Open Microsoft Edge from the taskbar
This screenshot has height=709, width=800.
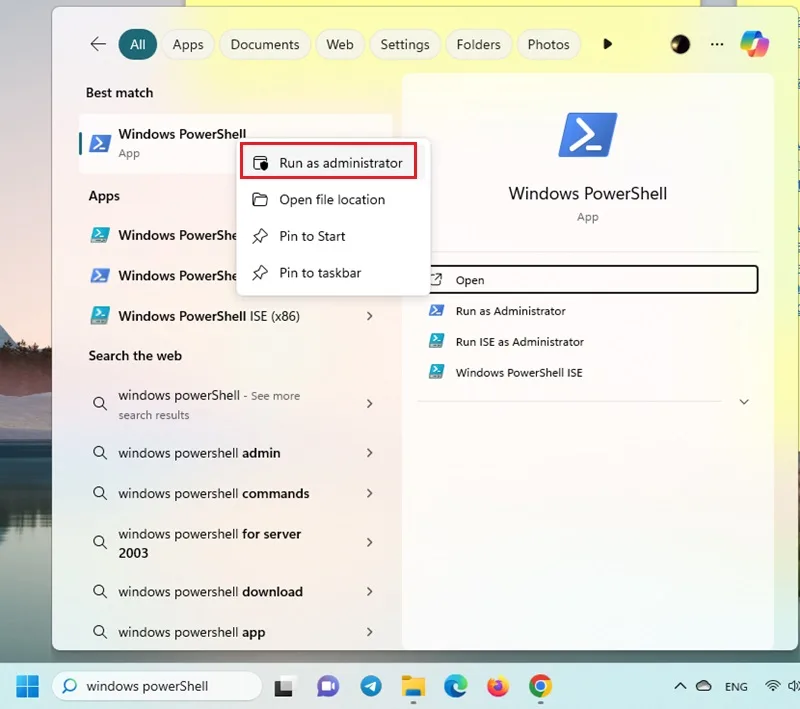tap(456, 686)
